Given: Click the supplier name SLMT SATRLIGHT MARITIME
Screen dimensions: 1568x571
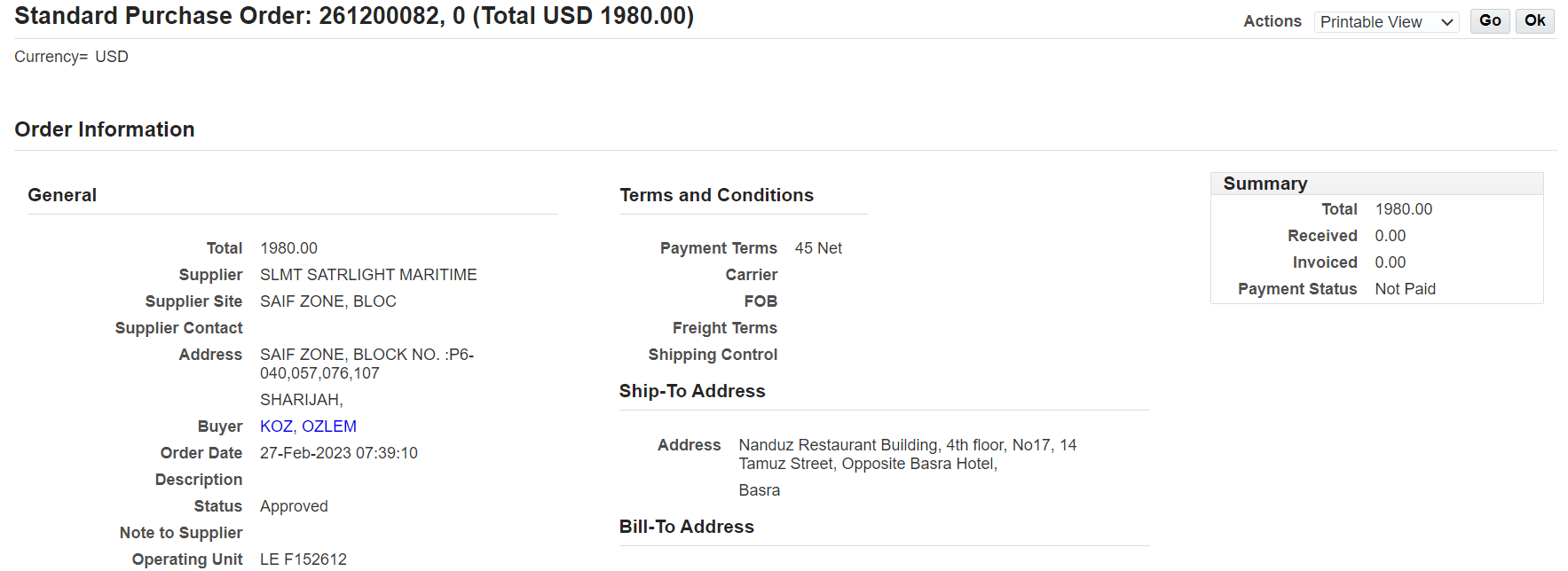Looking at the screenshot, I should [x=368, y=275].
